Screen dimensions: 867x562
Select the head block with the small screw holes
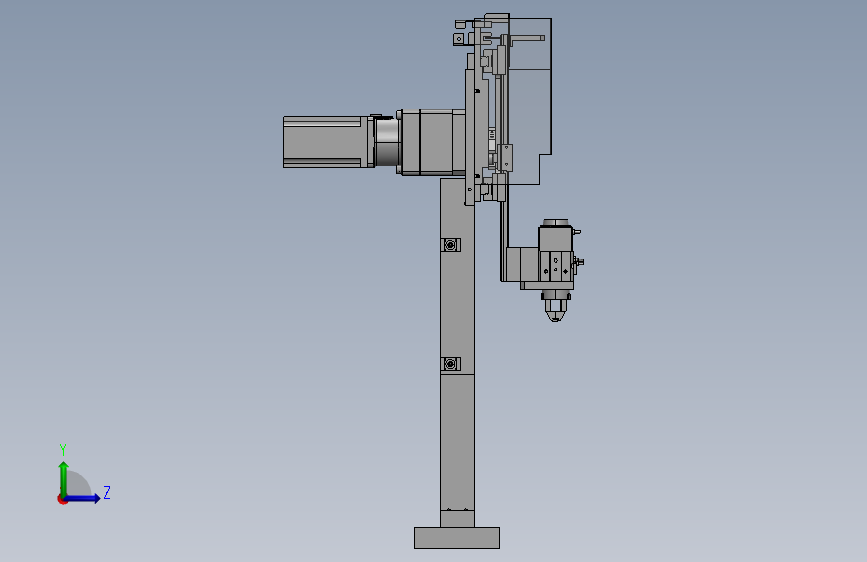557,266
